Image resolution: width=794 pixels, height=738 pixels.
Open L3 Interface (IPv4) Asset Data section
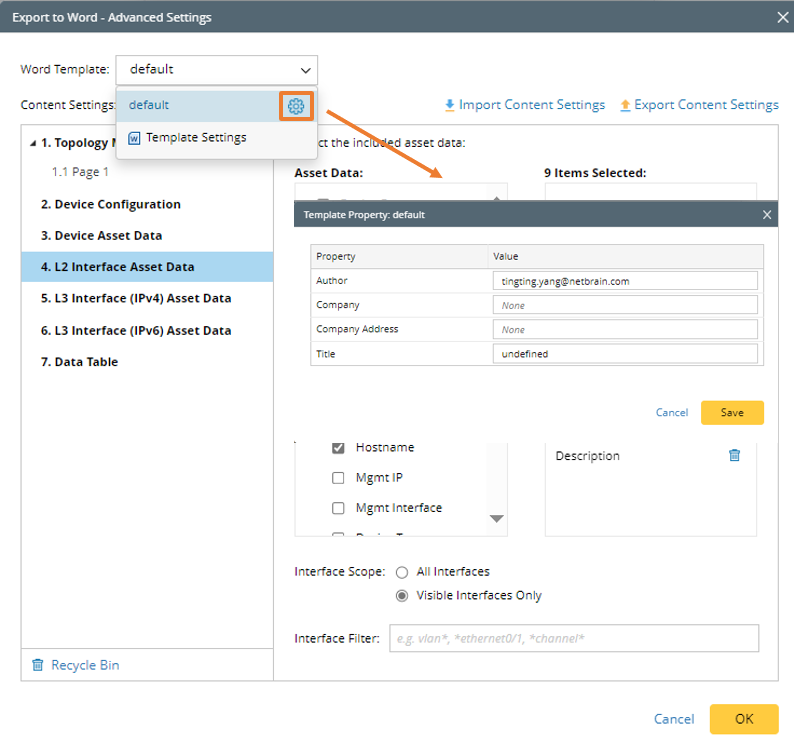136,298
